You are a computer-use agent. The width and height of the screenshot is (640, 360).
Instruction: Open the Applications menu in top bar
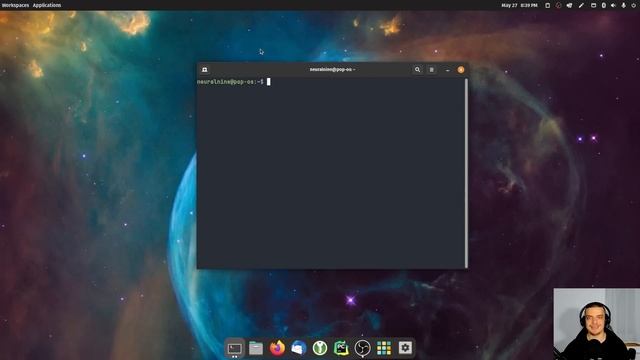click(47, 5)
